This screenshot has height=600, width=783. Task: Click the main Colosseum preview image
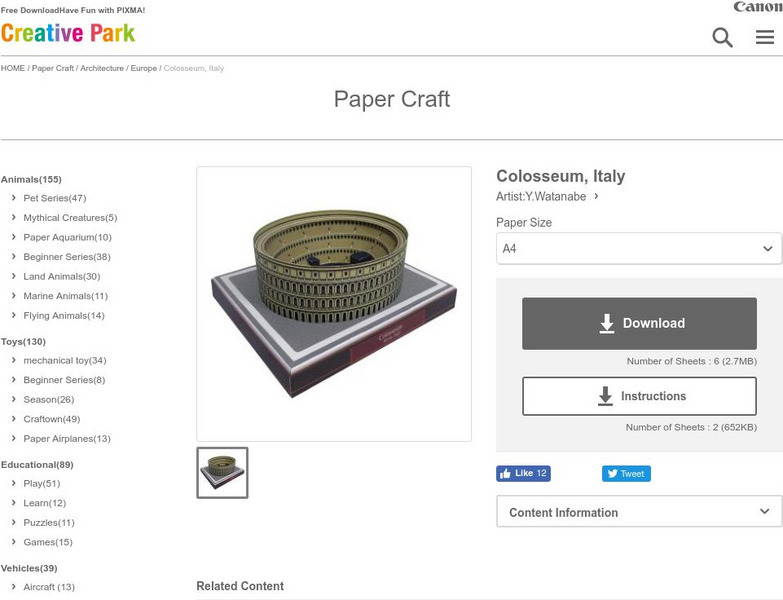point(334,304)
